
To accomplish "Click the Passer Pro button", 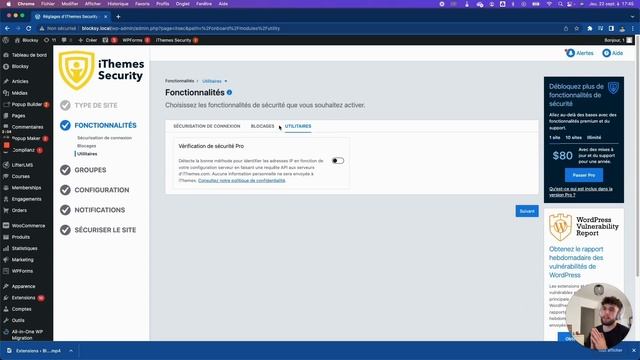I will 584,175.
